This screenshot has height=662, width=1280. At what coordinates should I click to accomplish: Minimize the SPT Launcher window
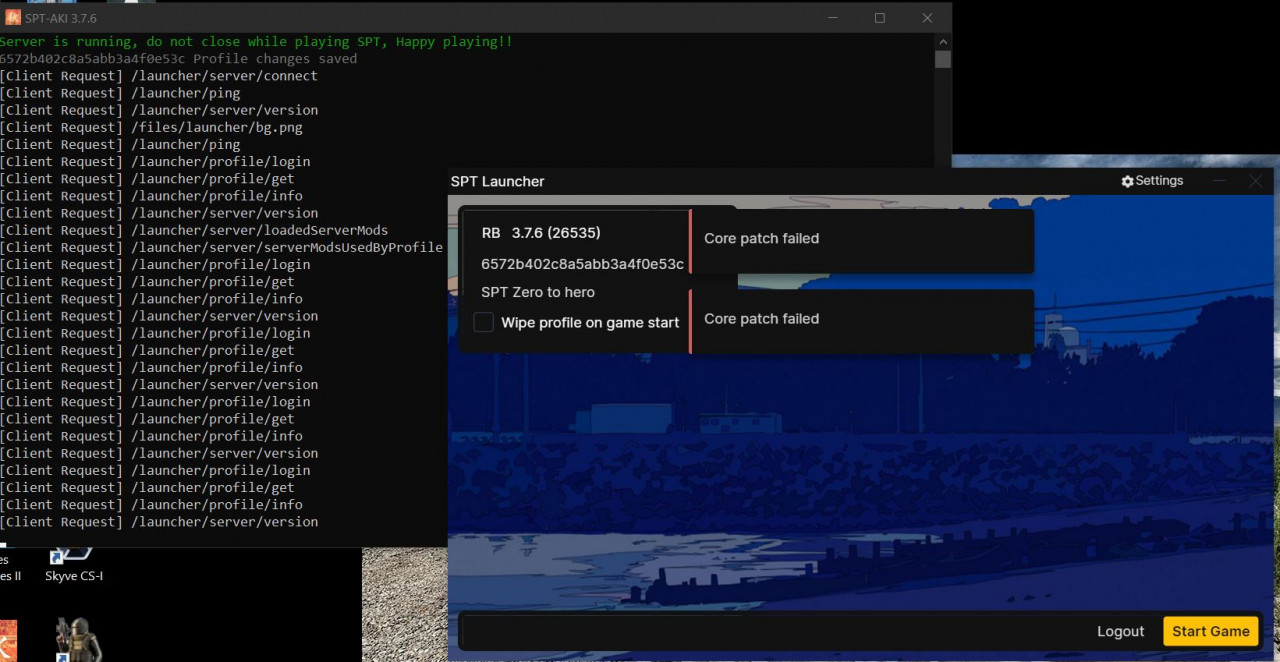click(1219, 181)
